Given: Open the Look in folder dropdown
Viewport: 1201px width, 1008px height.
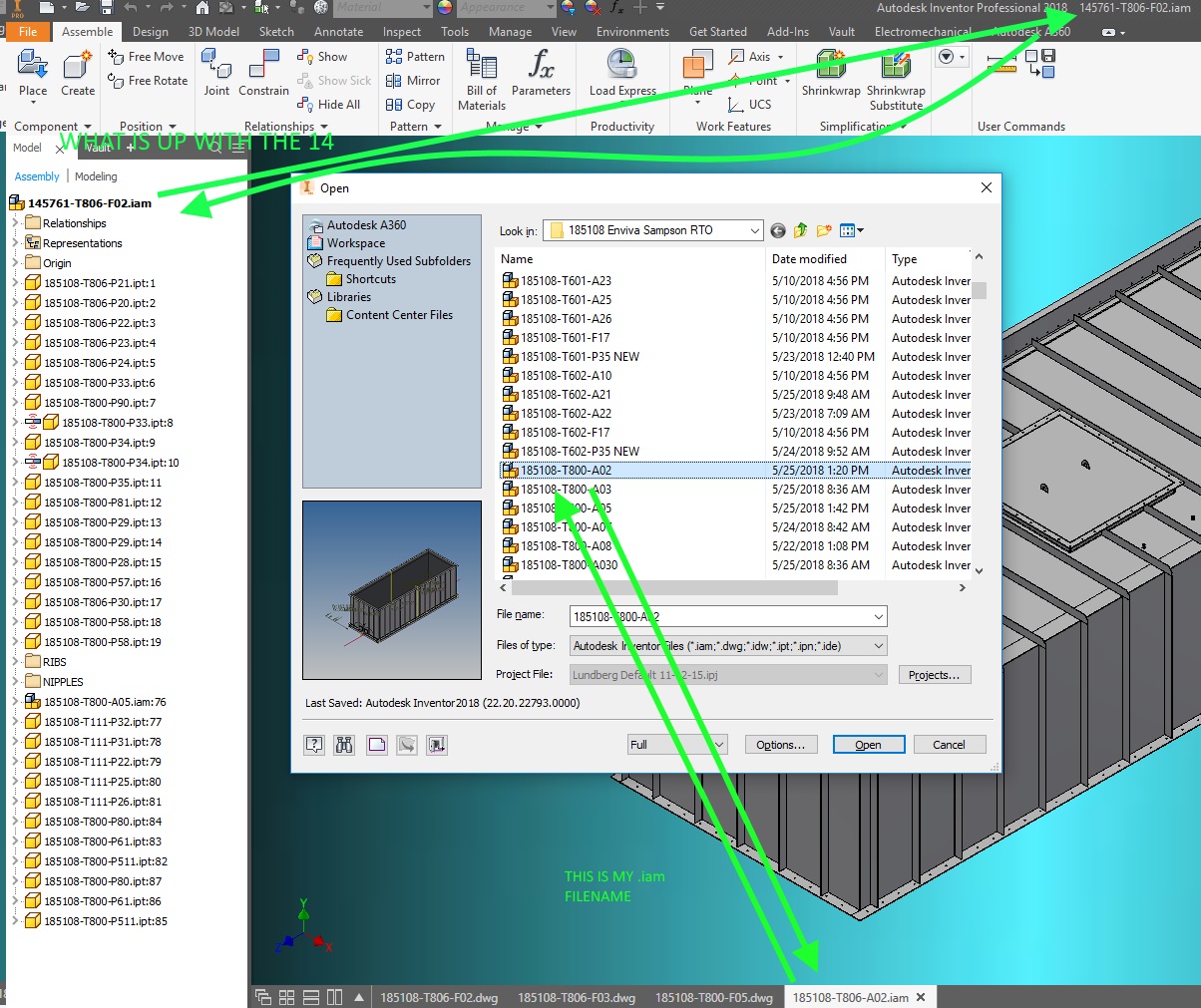Looking at the screenshot, I should pyautogui.click(x=754, y=230).
